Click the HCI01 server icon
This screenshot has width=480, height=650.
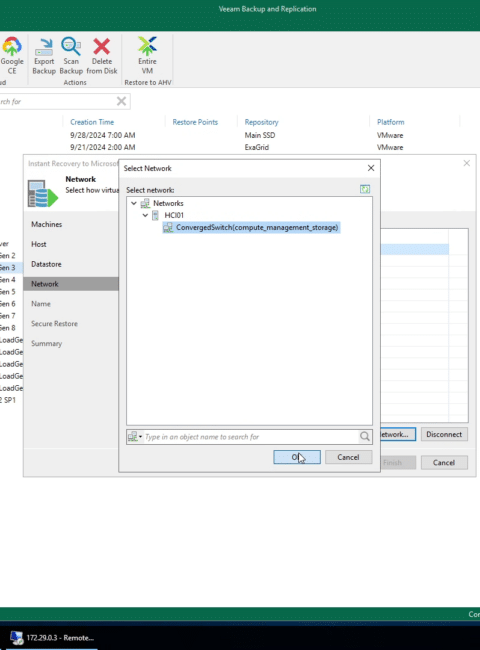[155, 215]
